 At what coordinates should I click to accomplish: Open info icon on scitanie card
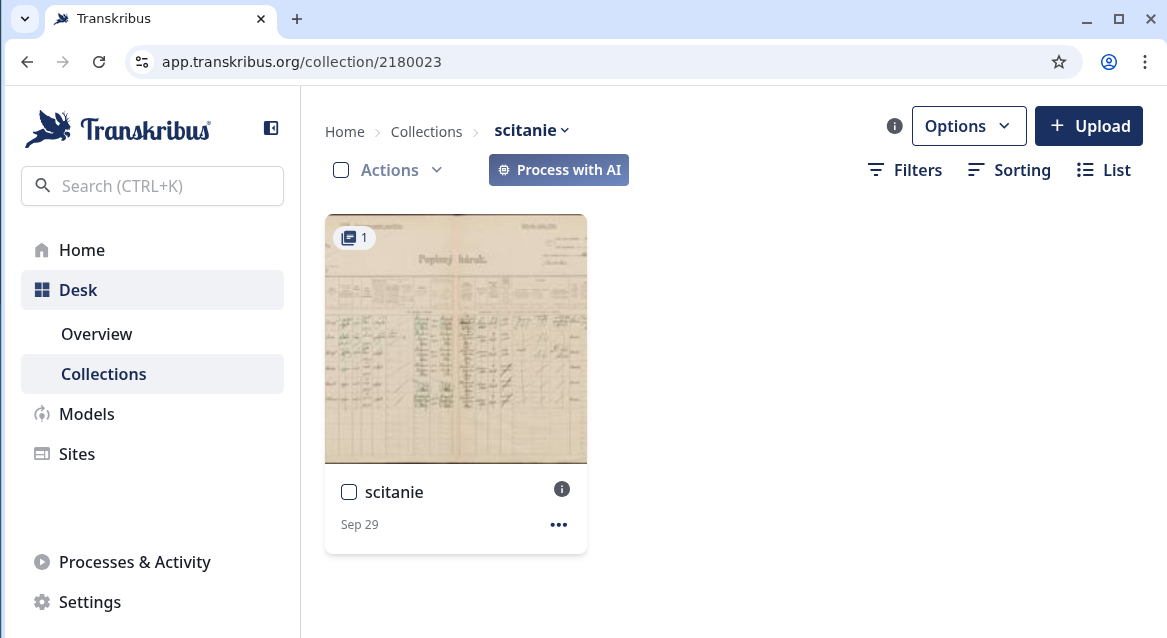click(562, 489)
